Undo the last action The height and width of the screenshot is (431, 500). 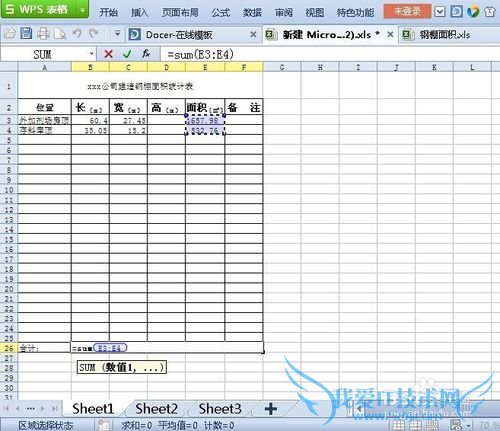point(77,34)
